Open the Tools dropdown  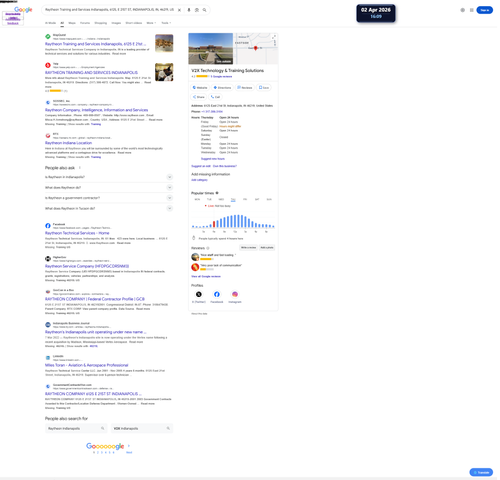166,23
